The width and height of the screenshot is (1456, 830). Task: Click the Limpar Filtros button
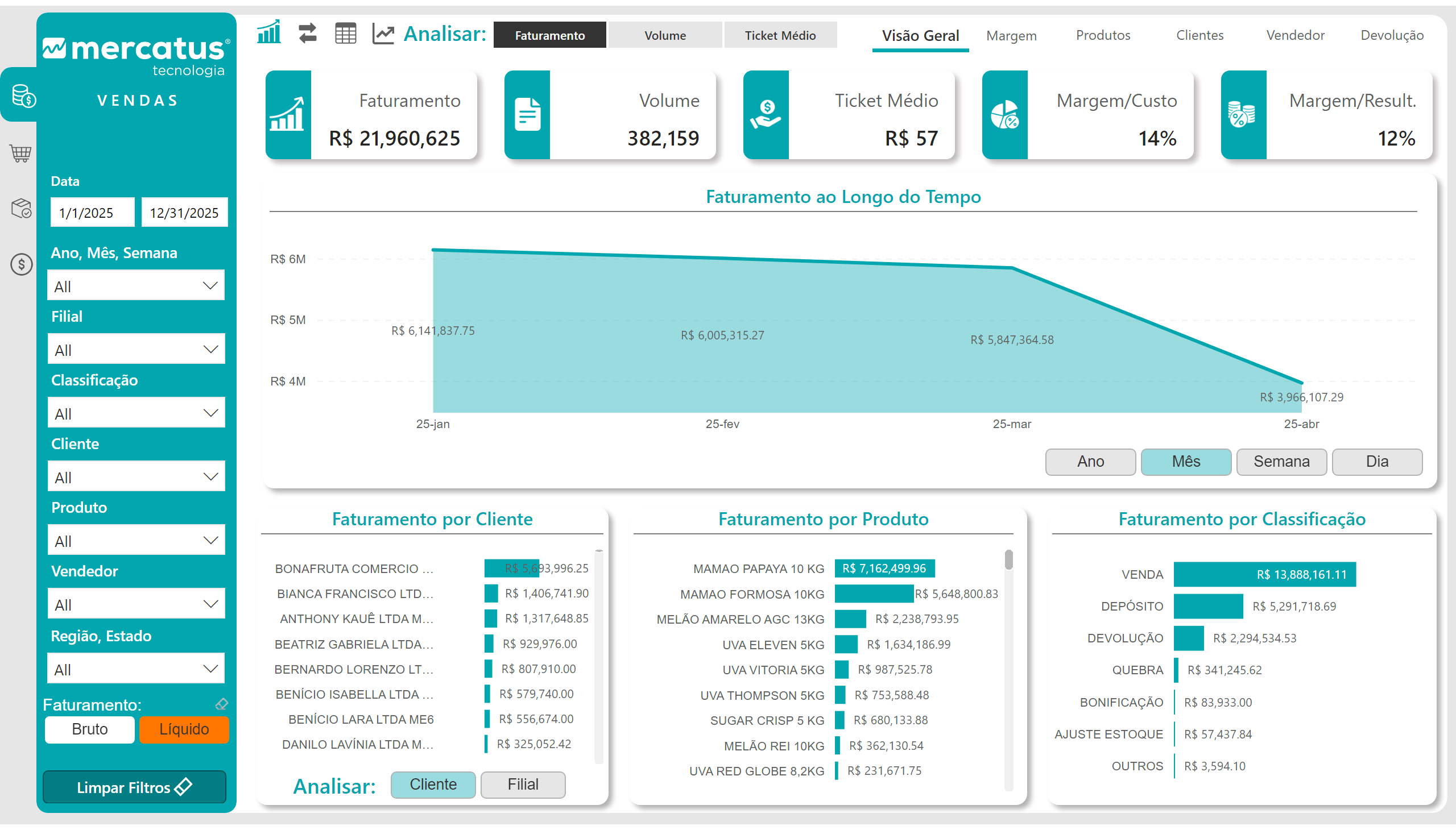(134, 787)
